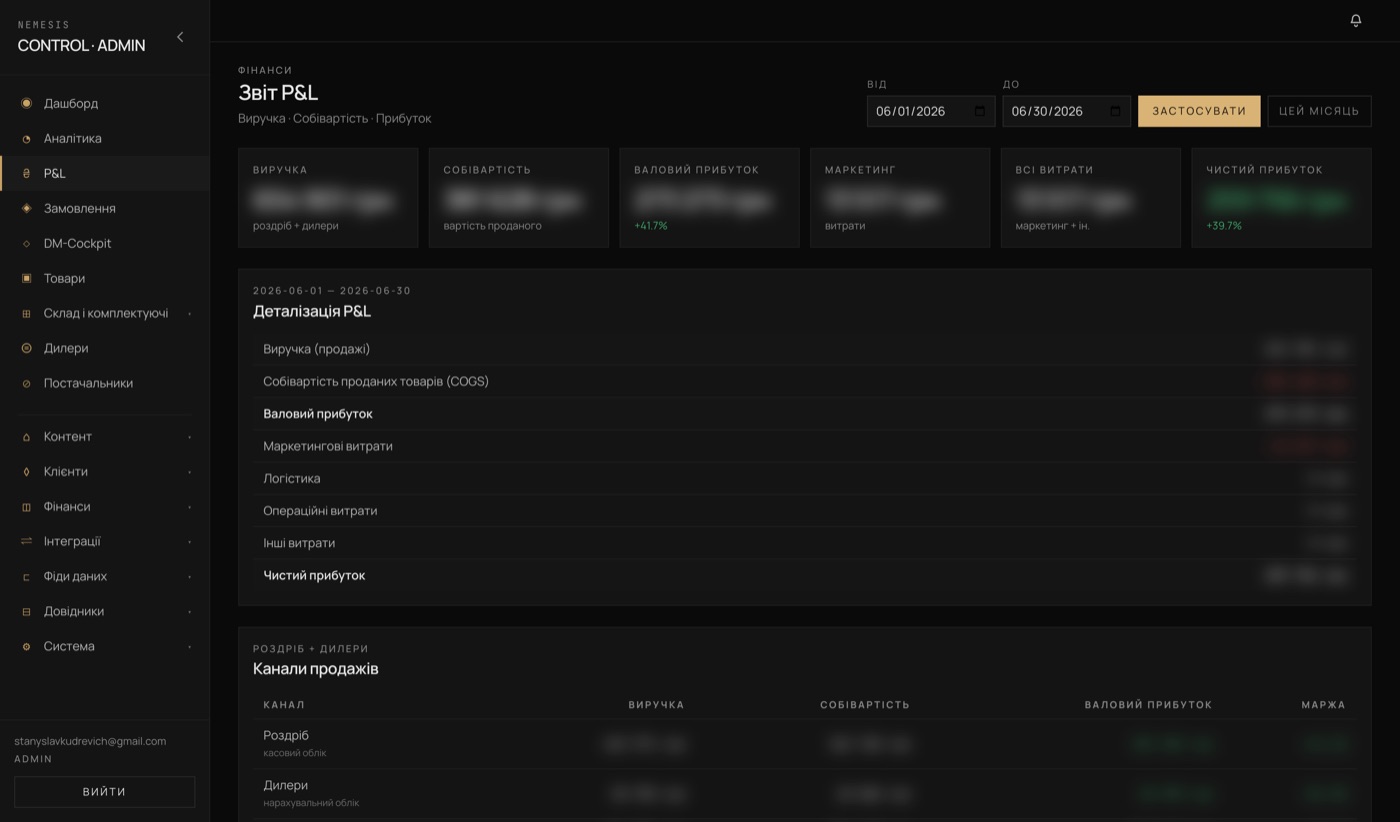Open Дилери page

pyautogui.click(x=105, y=348)
